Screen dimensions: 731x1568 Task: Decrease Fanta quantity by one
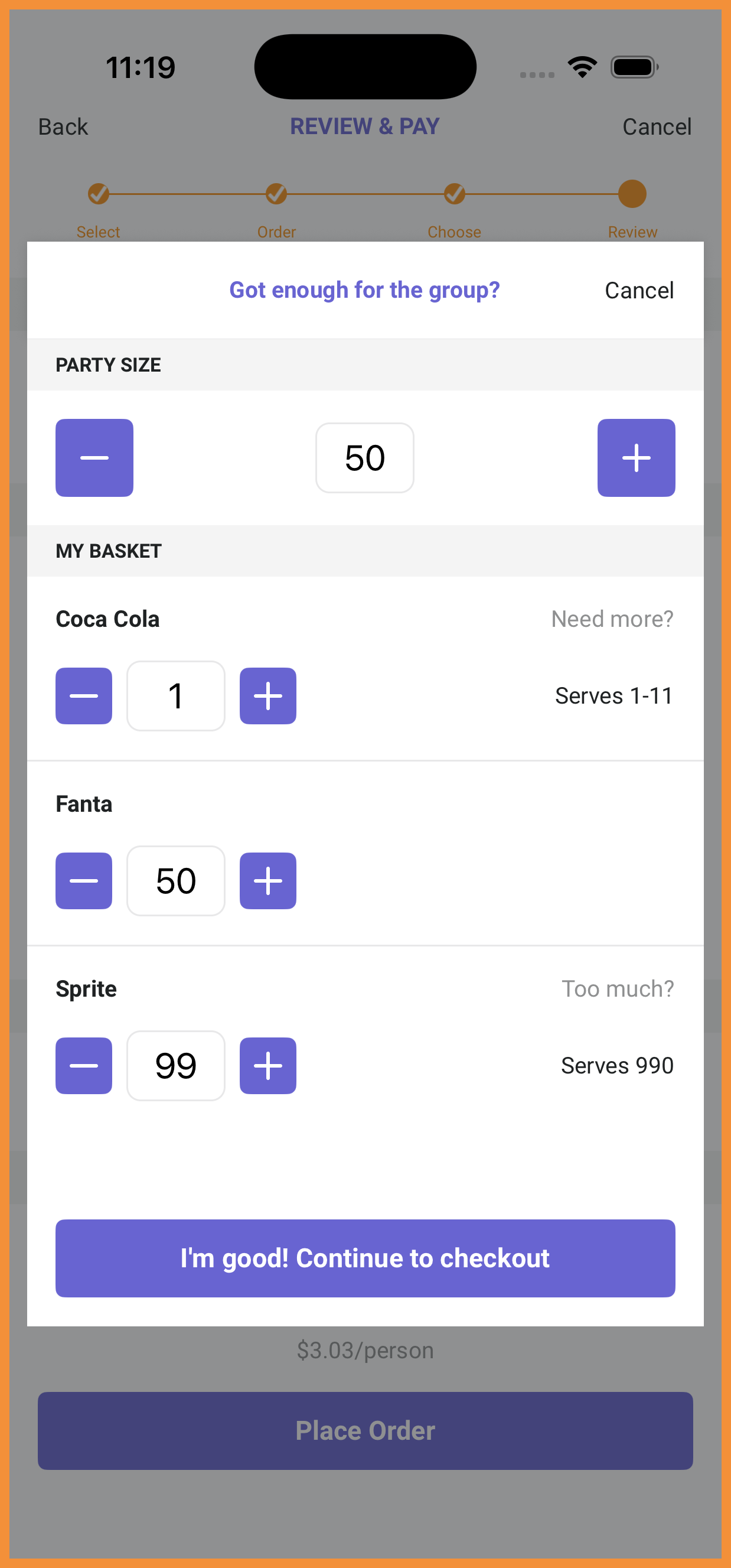point(84,881)
